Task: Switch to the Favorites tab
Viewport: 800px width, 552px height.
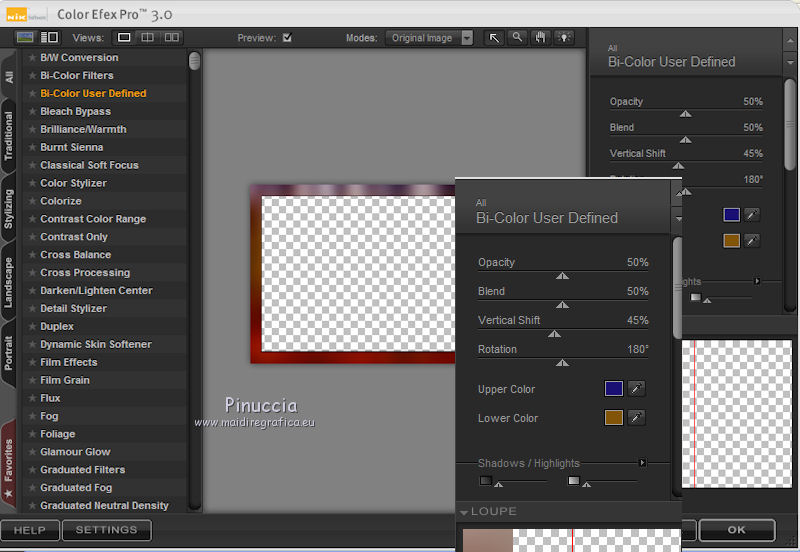Action: 9,466
